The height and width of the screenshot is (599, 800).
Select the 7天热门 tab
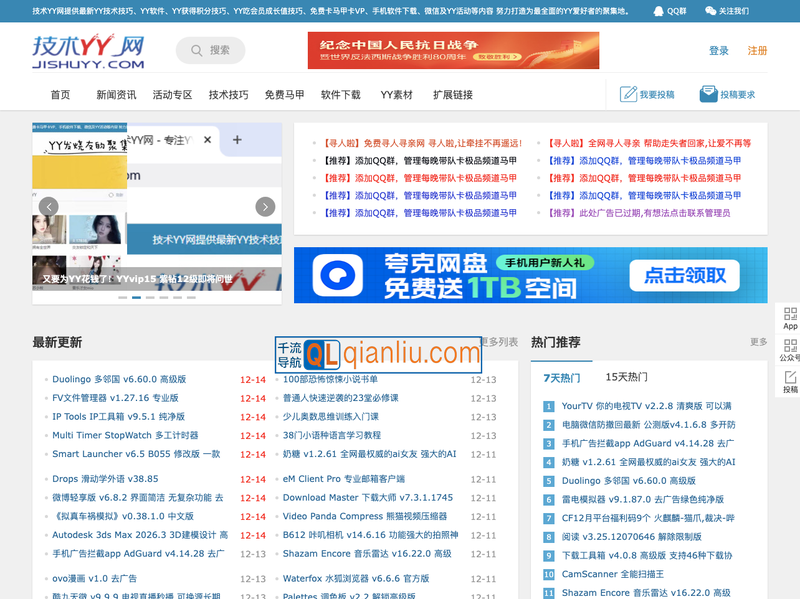pos(561,378)
